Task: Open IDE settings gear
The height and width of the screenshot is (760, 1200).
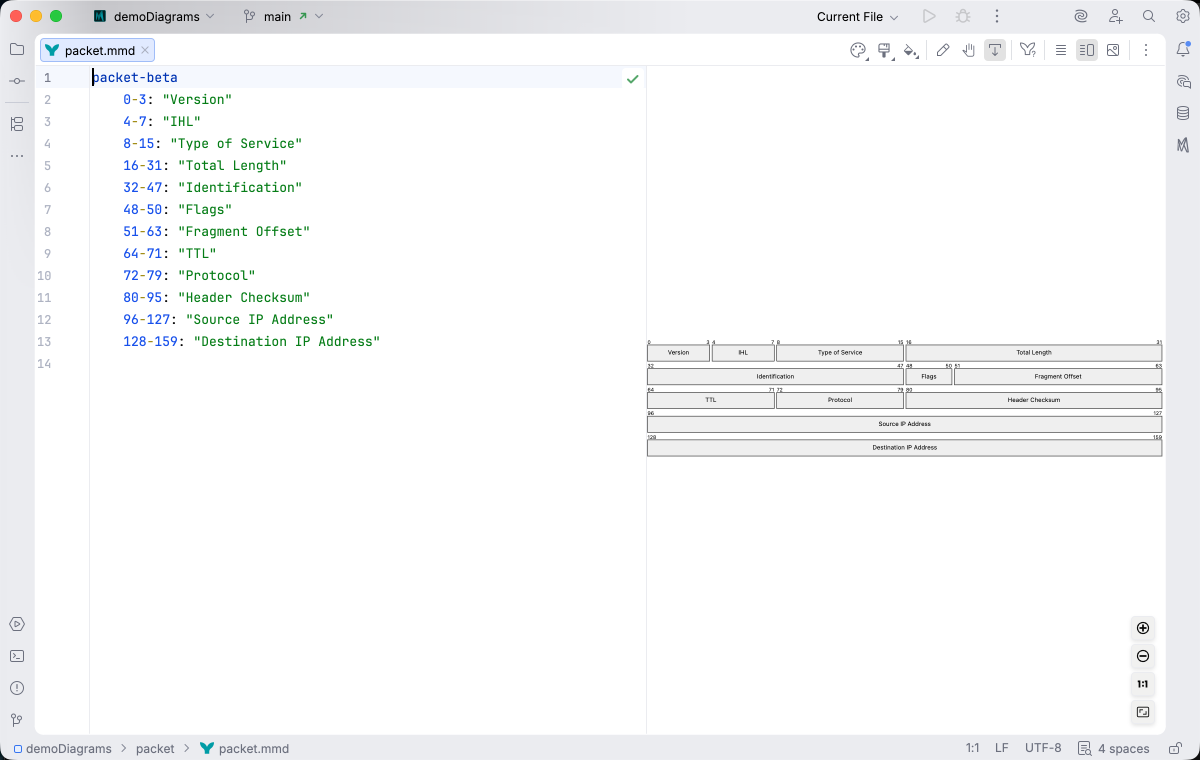Action: (1182, 16)
